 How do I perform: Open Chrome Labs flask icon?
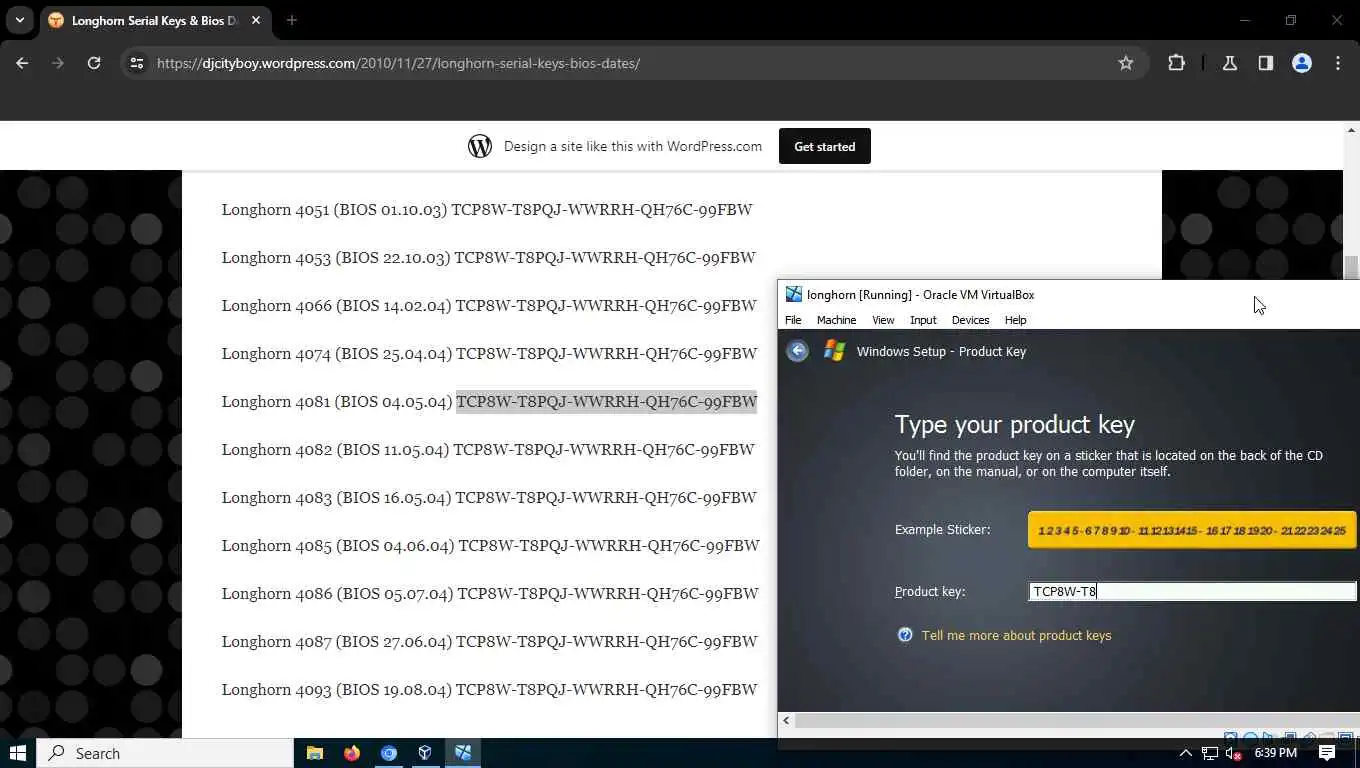(1230, 63)
